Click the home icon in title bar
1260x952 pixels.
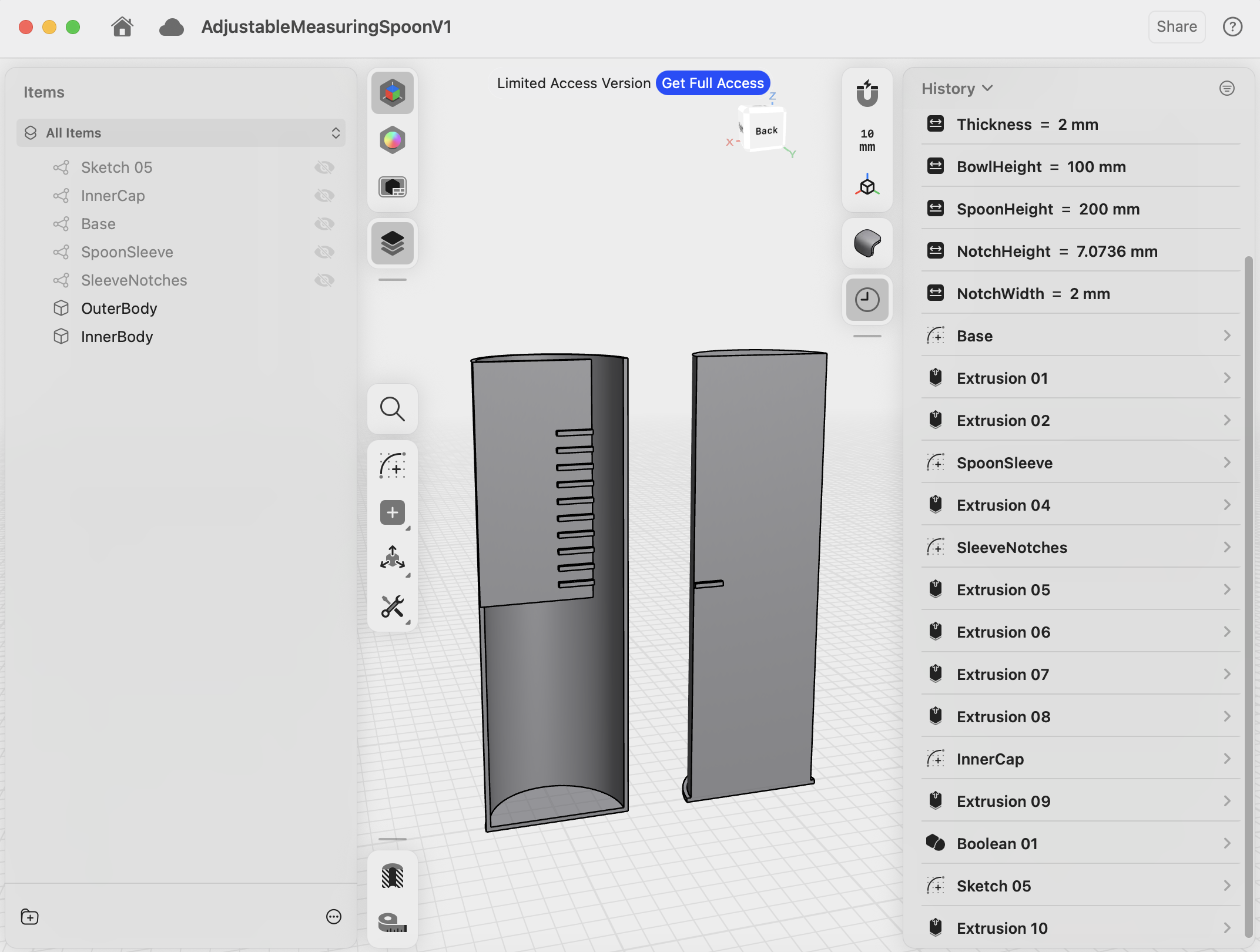pyautogui.click(x=122, y=27)
